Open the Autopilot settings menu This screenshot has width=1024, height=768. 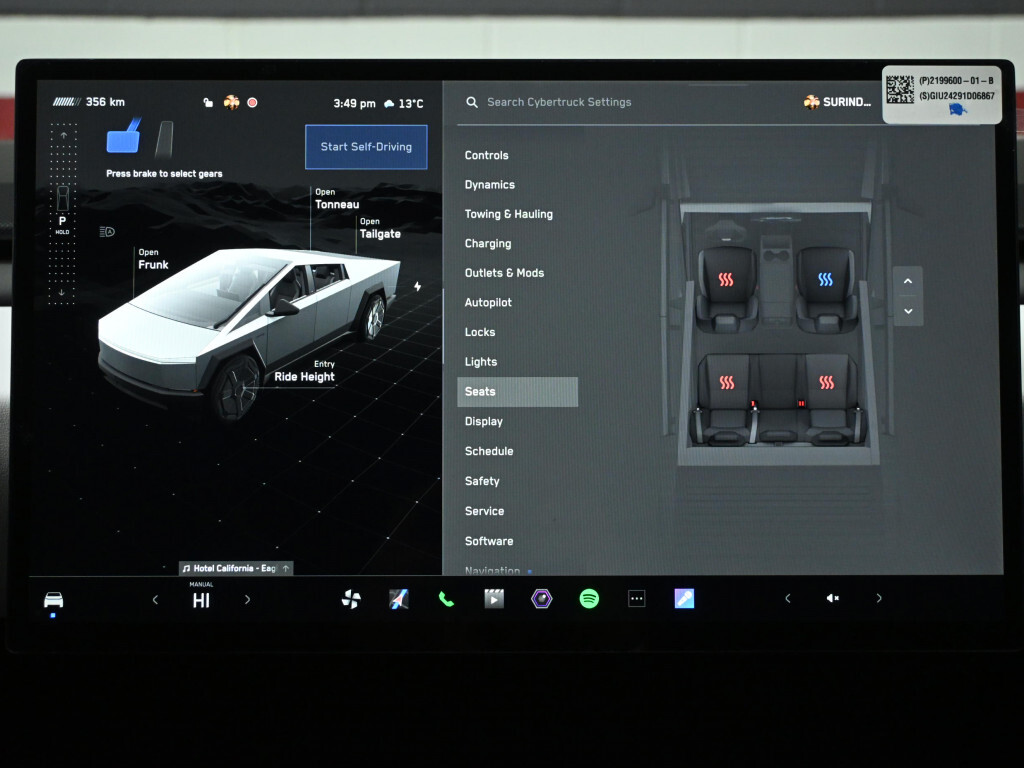[x=488, y=302]
